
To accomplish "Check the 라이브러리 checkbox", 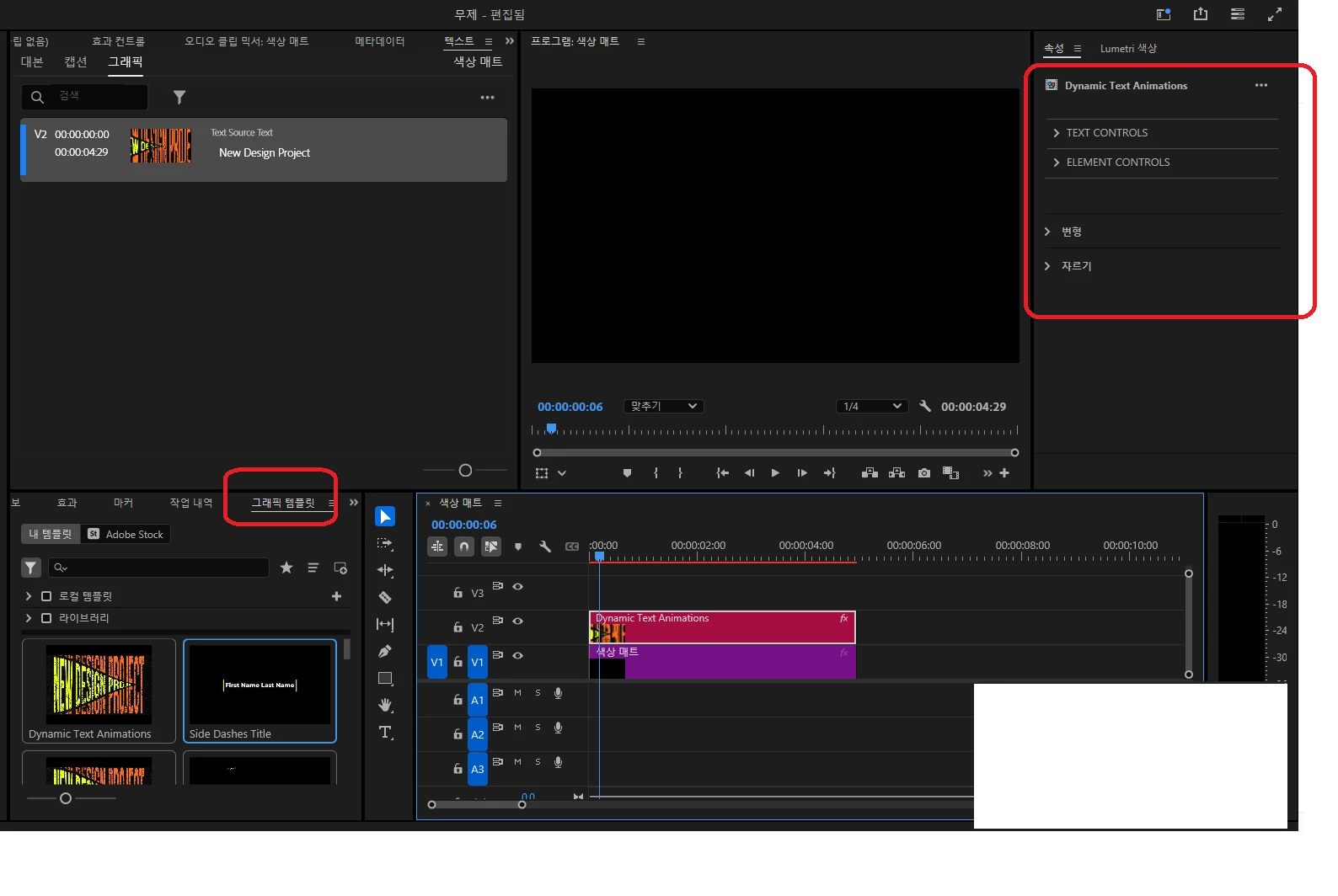I will tap(46, 618).
